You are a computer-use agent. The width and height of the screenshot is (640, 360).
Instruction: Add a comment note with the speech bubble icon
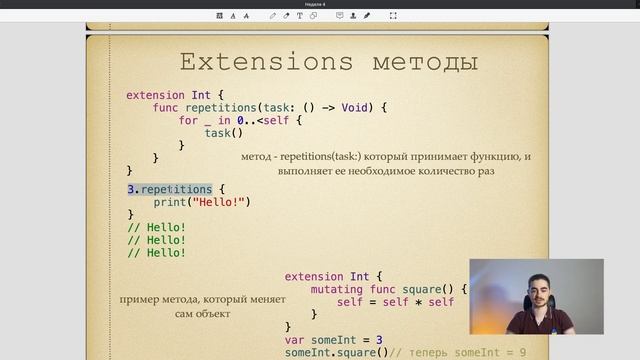(340, 16)
